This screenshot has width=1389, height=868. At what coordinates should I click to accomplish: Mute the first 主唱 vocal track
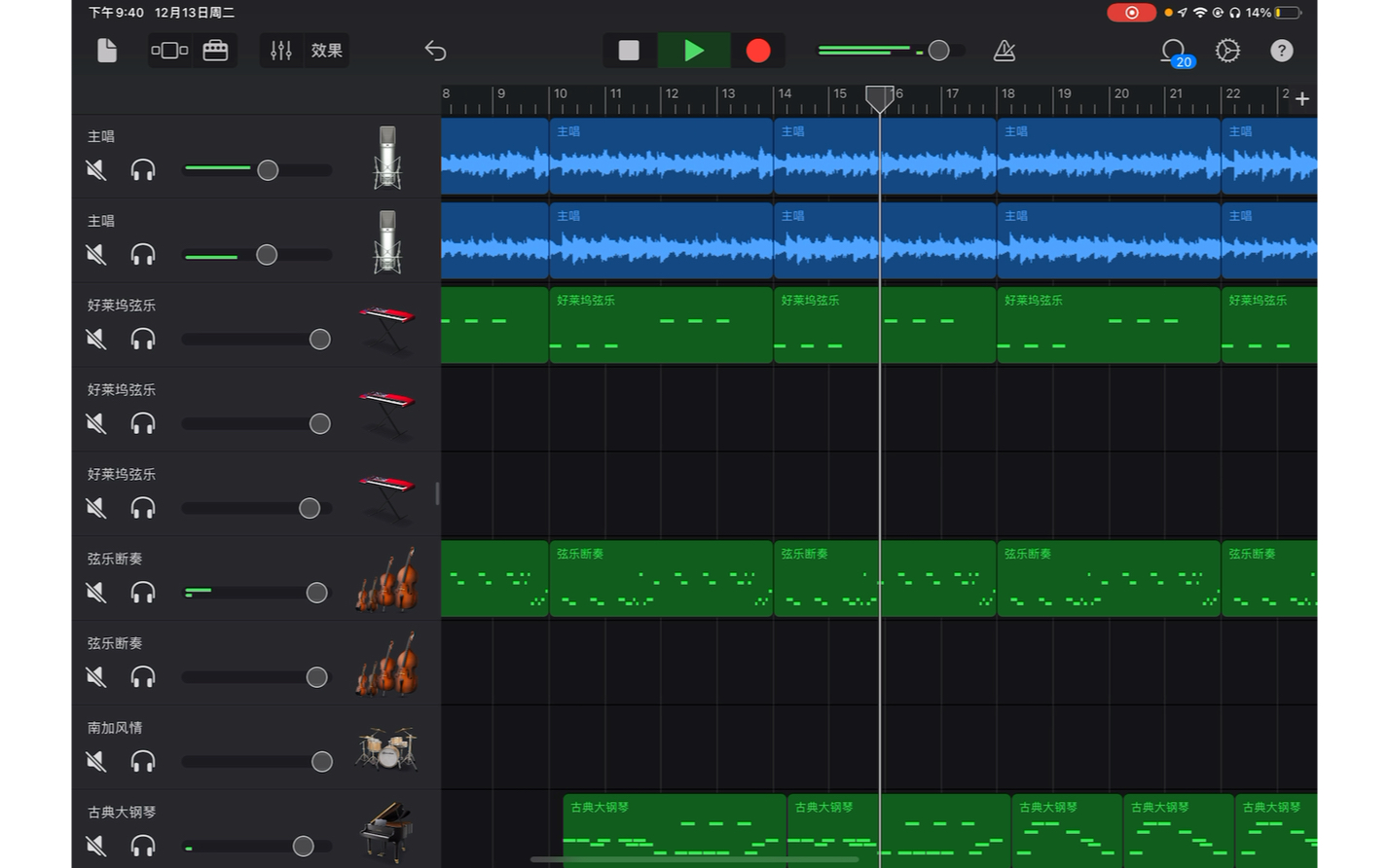(x=95, y=170)
